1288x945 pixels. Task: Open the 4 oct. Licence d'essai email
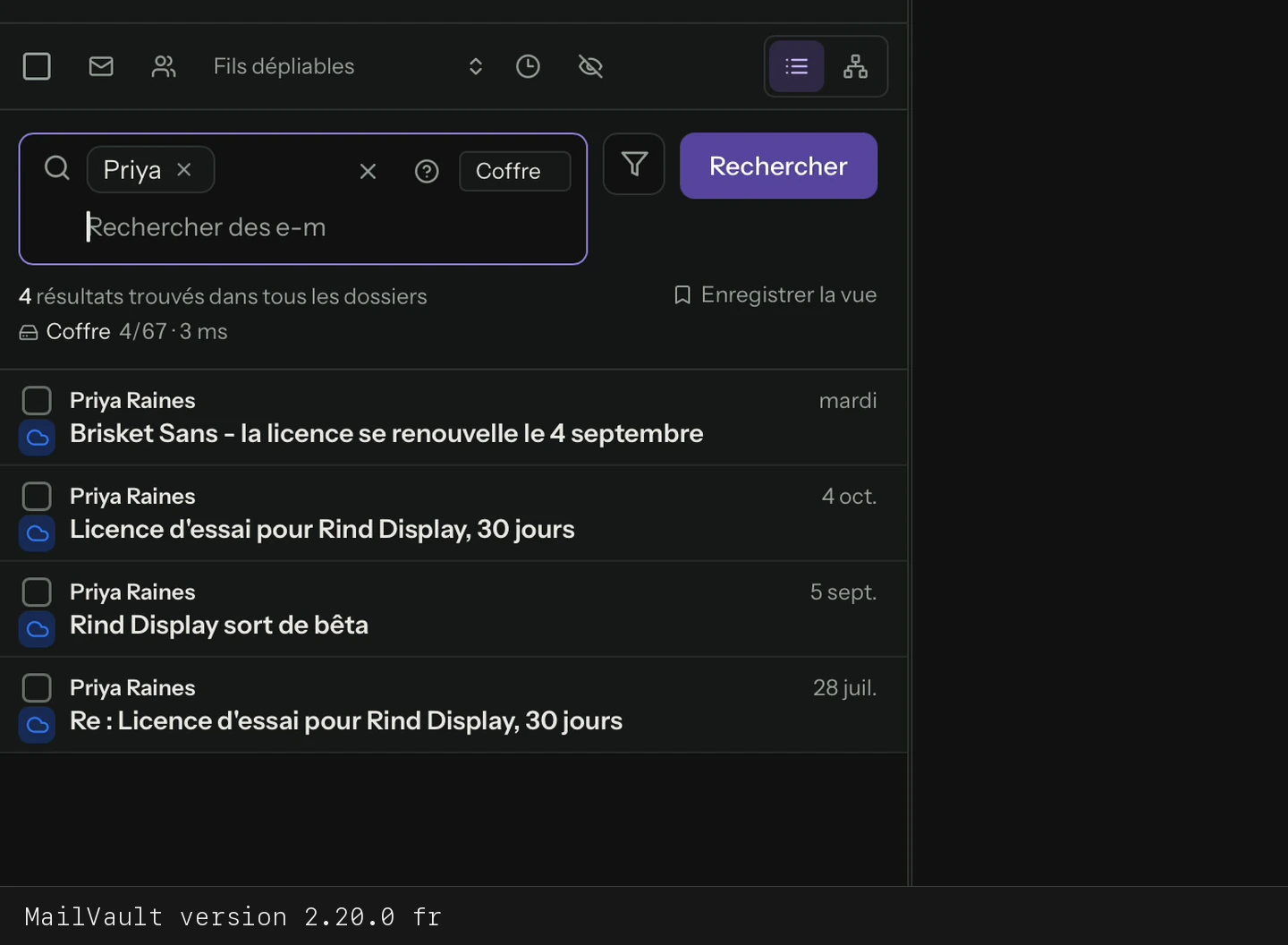coord(453,513)
